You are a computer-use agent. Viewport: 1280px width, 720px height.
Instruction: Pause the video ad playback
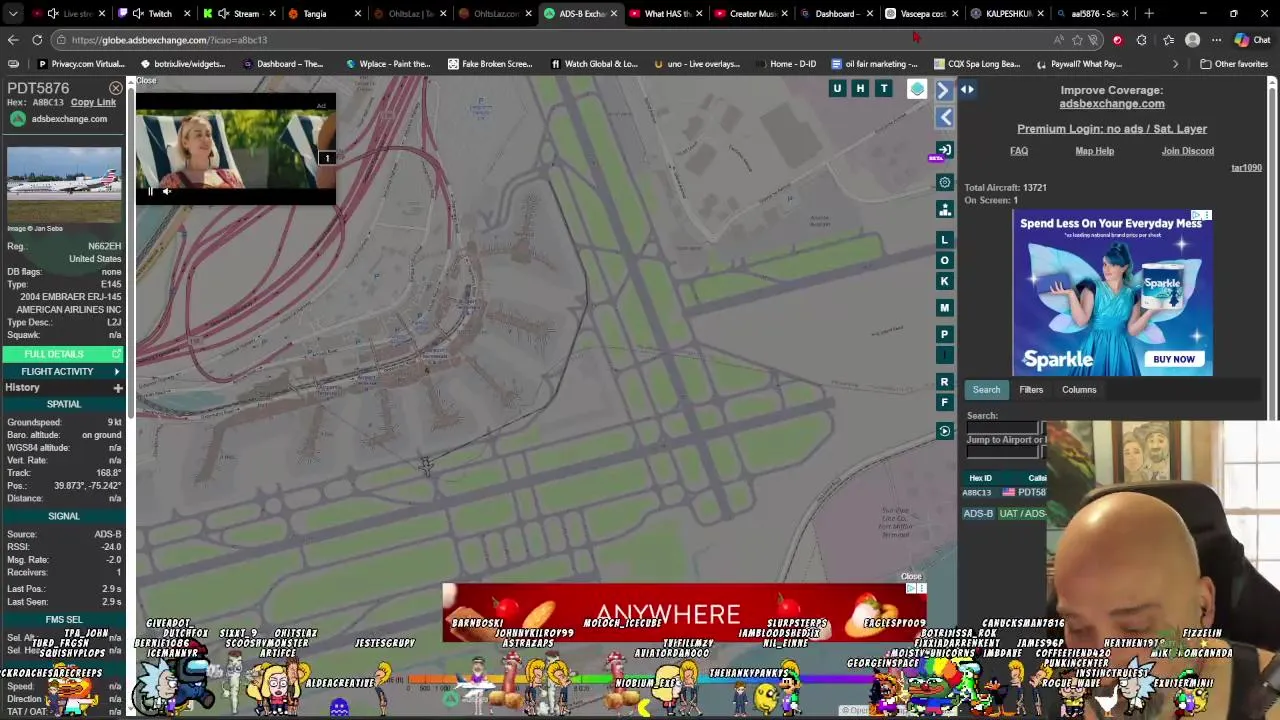click(x=151, y=191)
